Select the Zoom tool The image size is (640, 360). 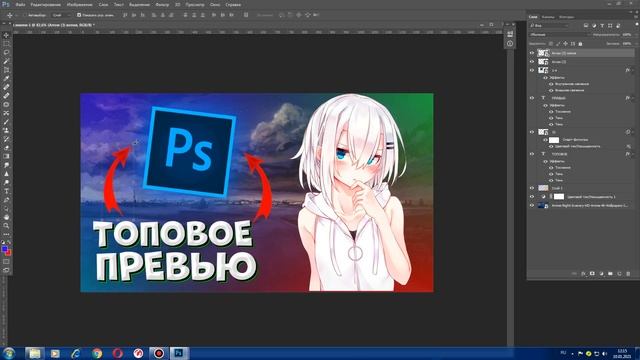6,225
